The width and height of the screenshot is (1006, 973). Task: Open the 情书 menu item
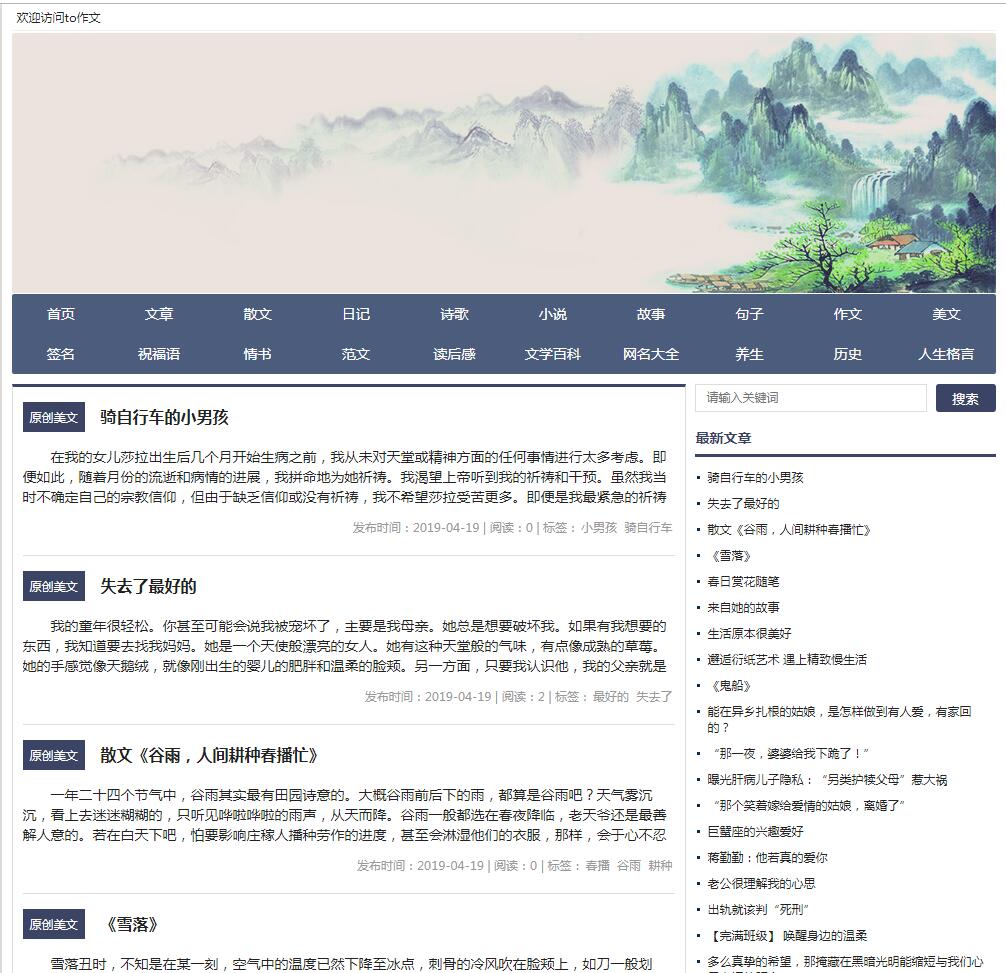coord(257,354)
